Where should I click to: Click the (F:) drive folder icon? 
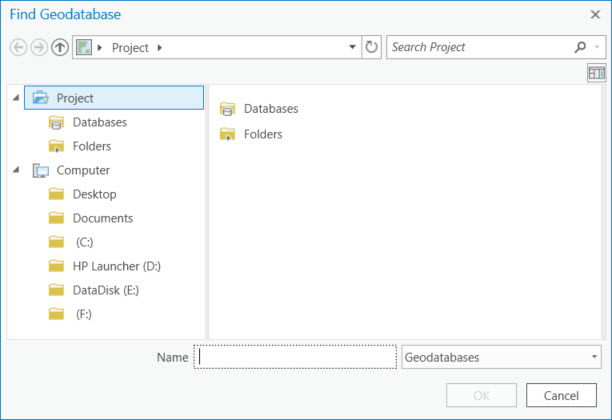pyautogui.click(x=56, y=314)
